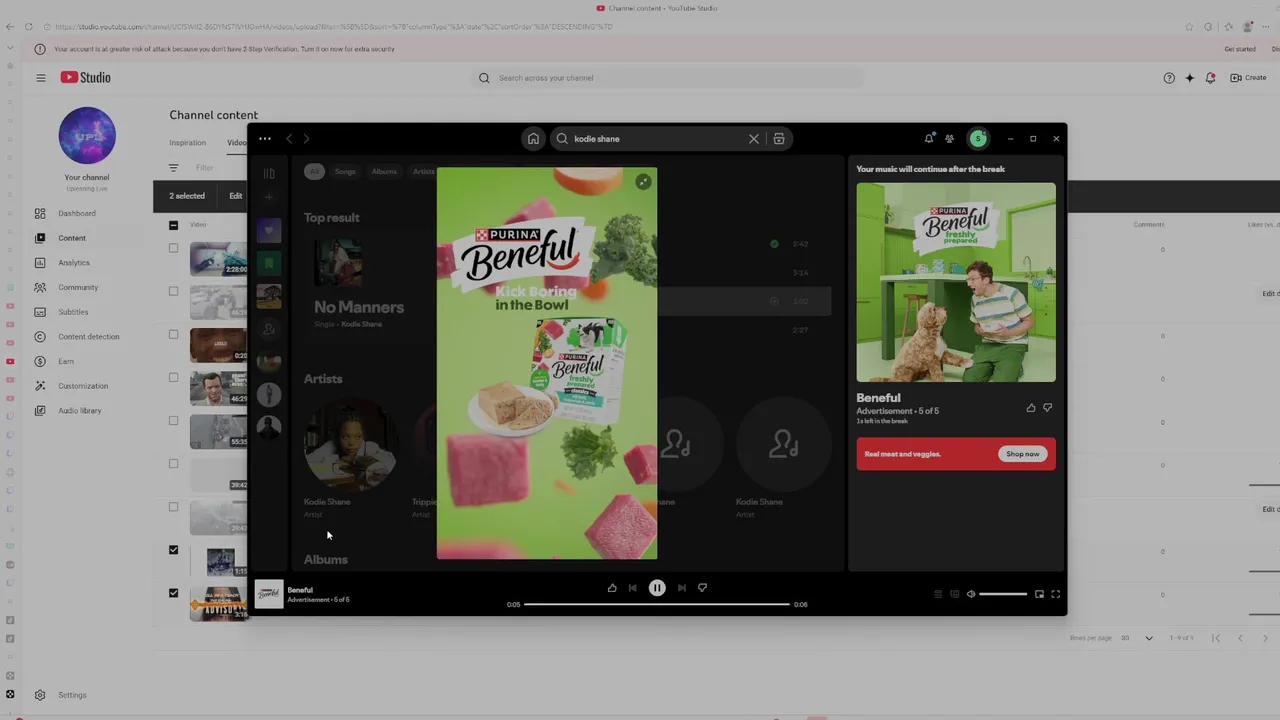
Task: Open Liked Songs in Spotify sidebar
Action: pos(268,231)
